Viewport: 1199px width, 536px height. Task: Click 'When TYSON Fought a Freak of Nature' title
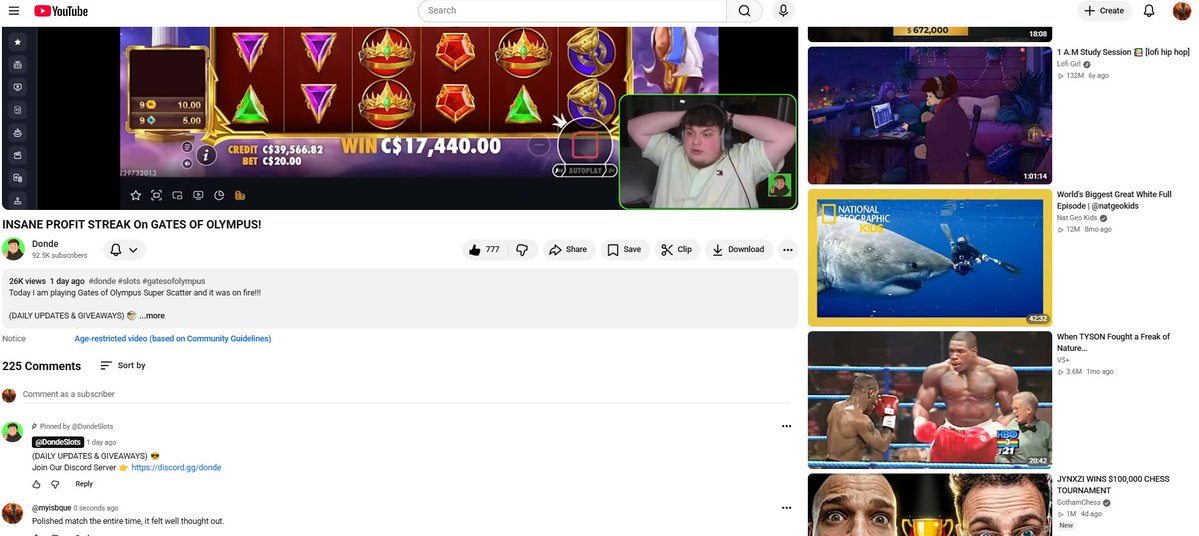[1113, 343]
